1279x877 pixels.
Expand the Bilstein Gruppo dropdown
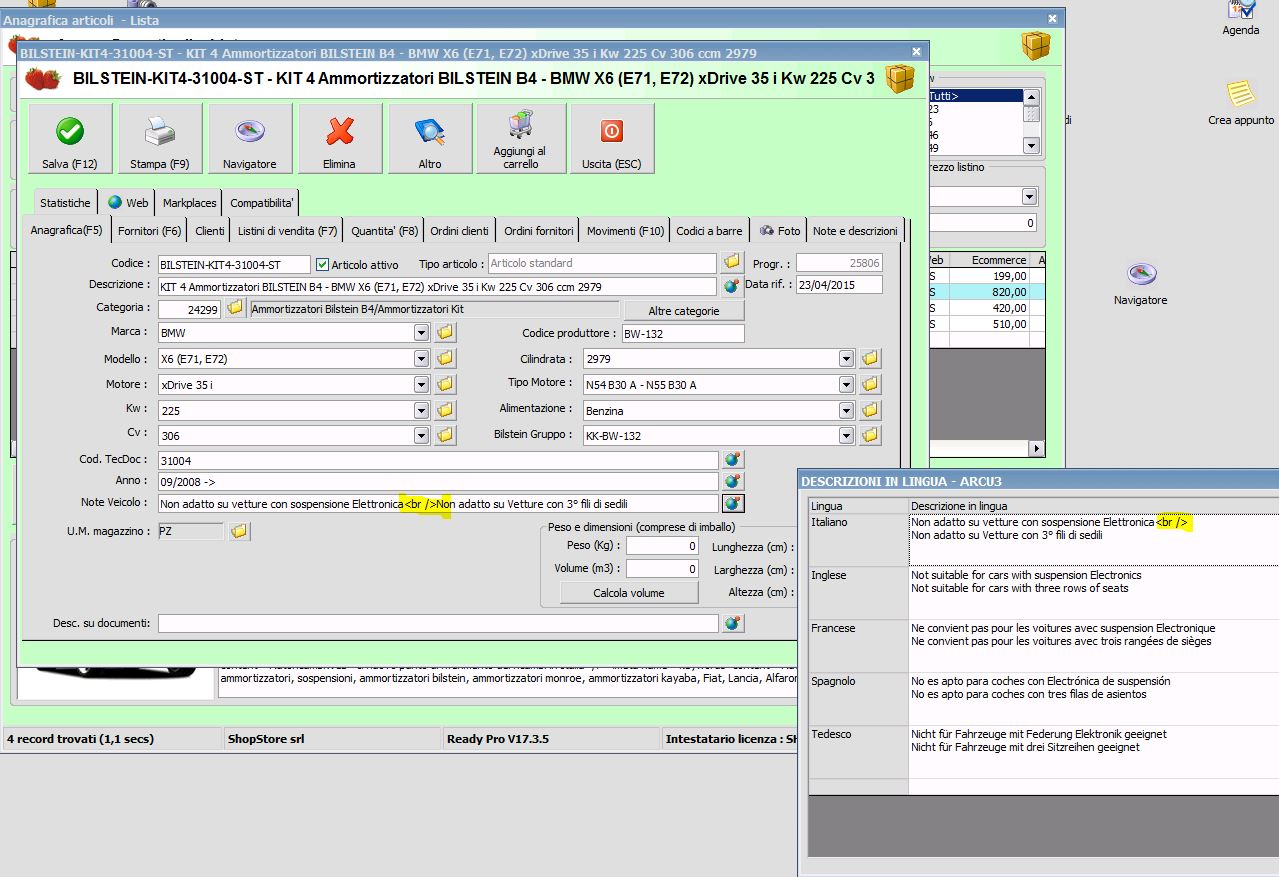click(x=846, y=436)
